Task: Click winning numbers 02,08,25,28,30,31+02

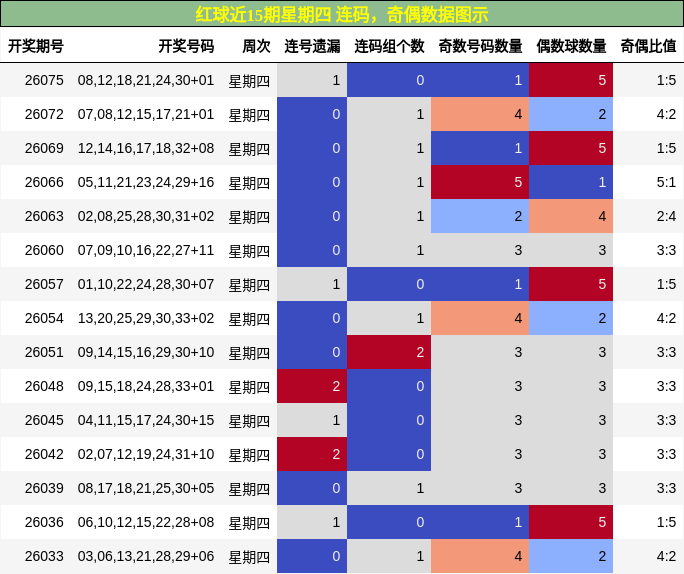Action: pyautogui.click(x=146, y=216)
